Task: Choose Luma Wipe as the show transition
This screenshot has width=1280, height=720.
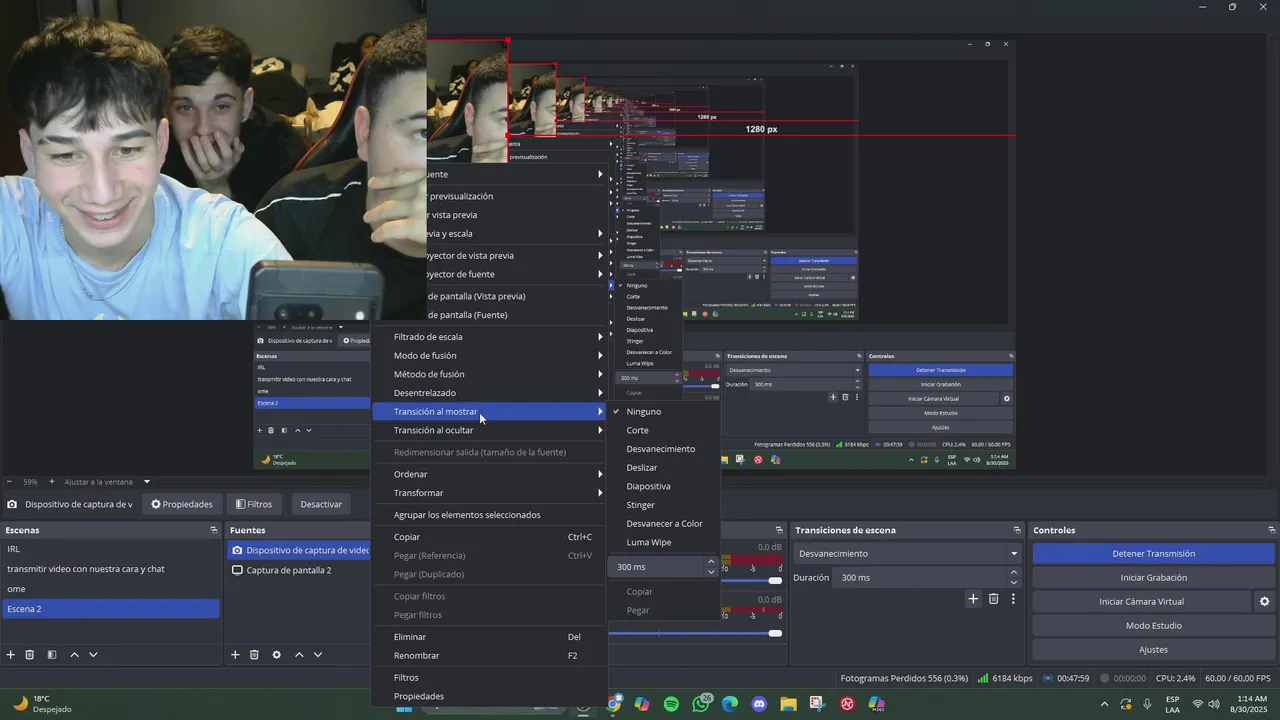Action: point(663,542)
